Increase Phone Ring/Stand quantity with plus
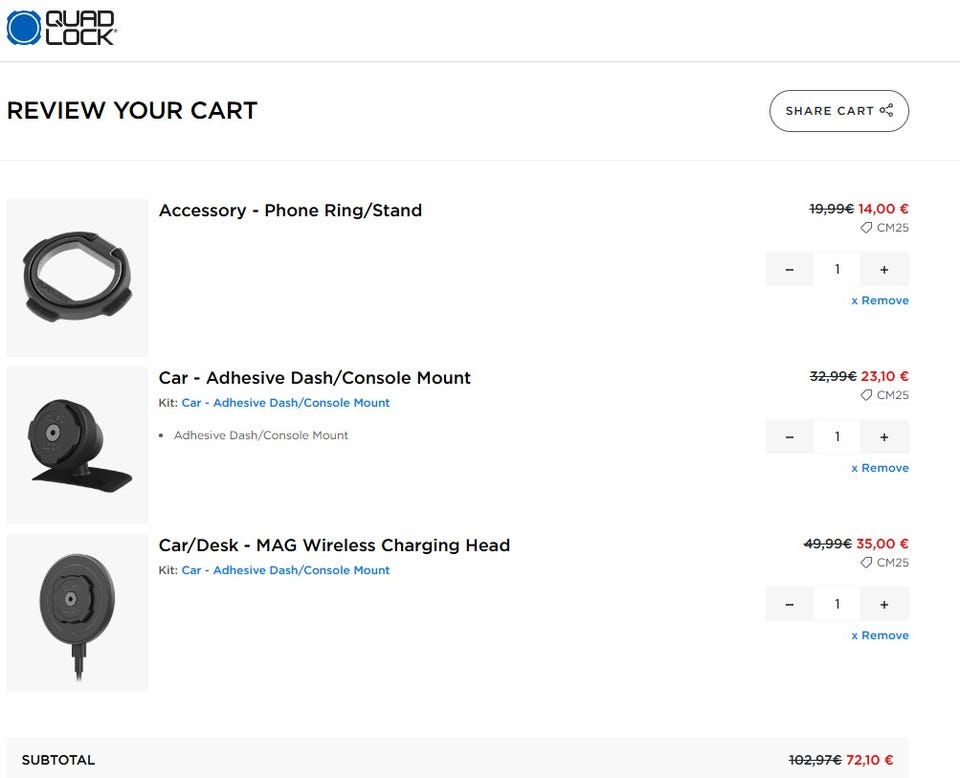This screenshot has height=778, width=960. click(884, 269)
